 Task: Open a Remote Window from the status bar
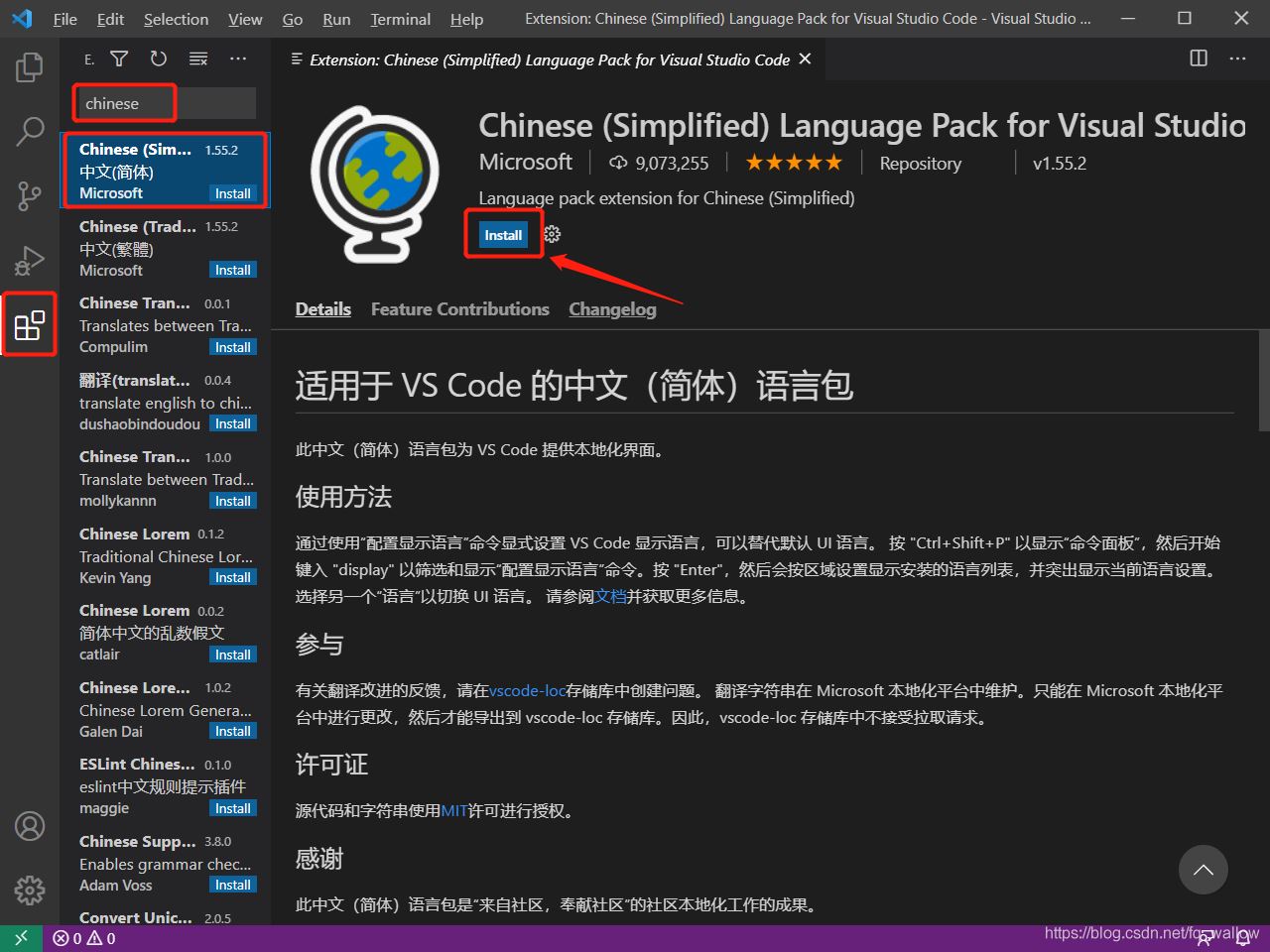coord(22,937)
